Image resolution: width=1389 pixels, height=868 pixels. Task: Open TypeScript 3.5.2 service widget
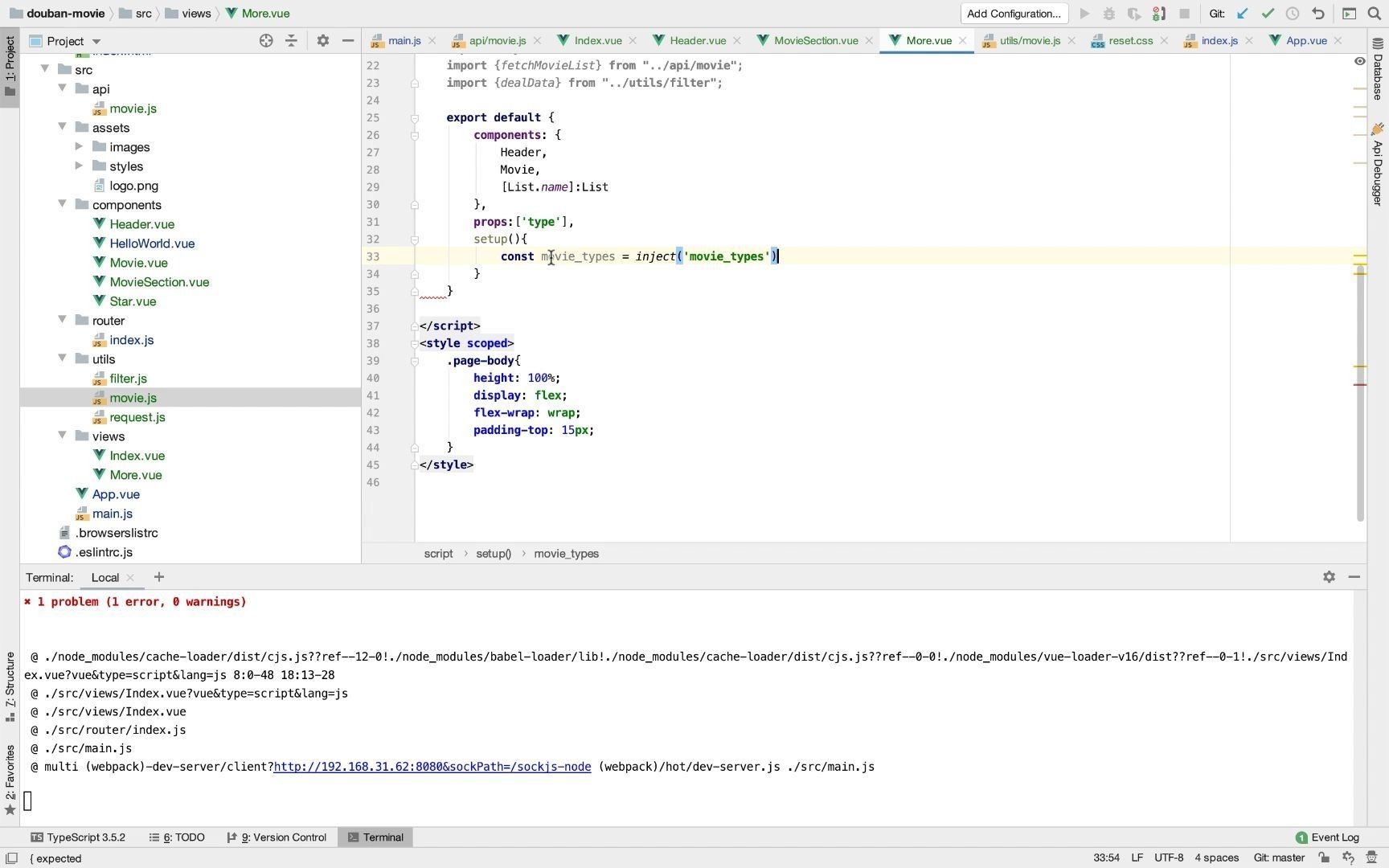tap(78, 837)
